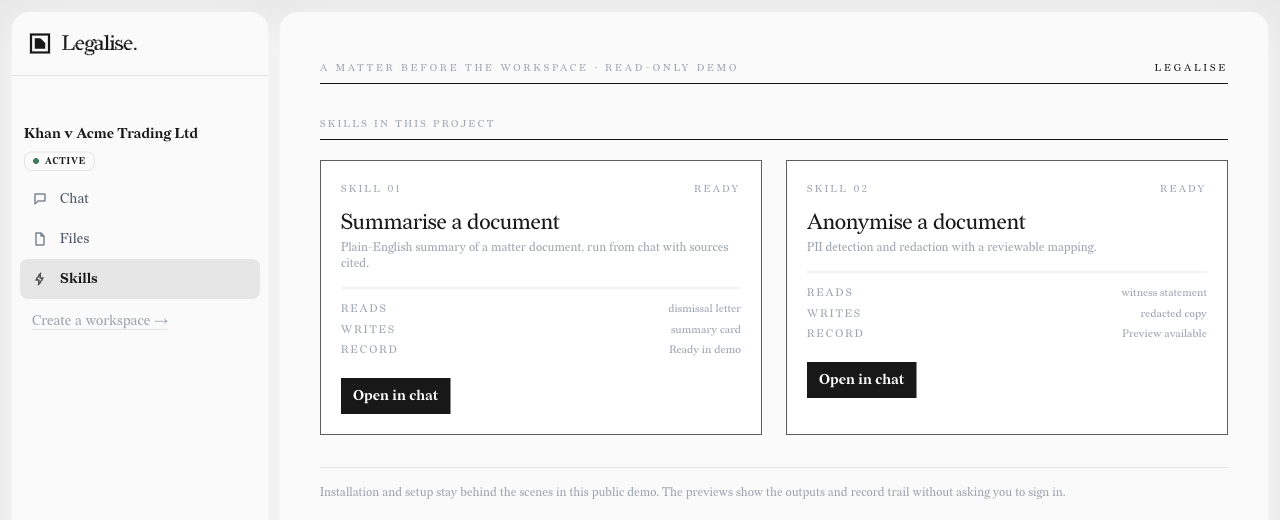
Task: Click the SKILL 01 label
Action: point(371,189)
